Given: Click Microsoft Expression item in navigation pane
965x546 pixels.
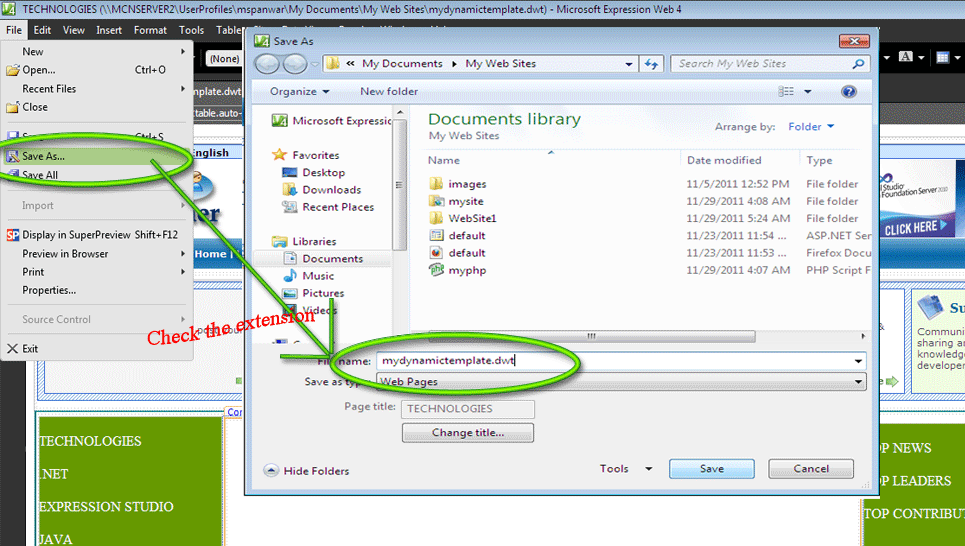Looking at the screenshot, I should [x=342, y=121].
